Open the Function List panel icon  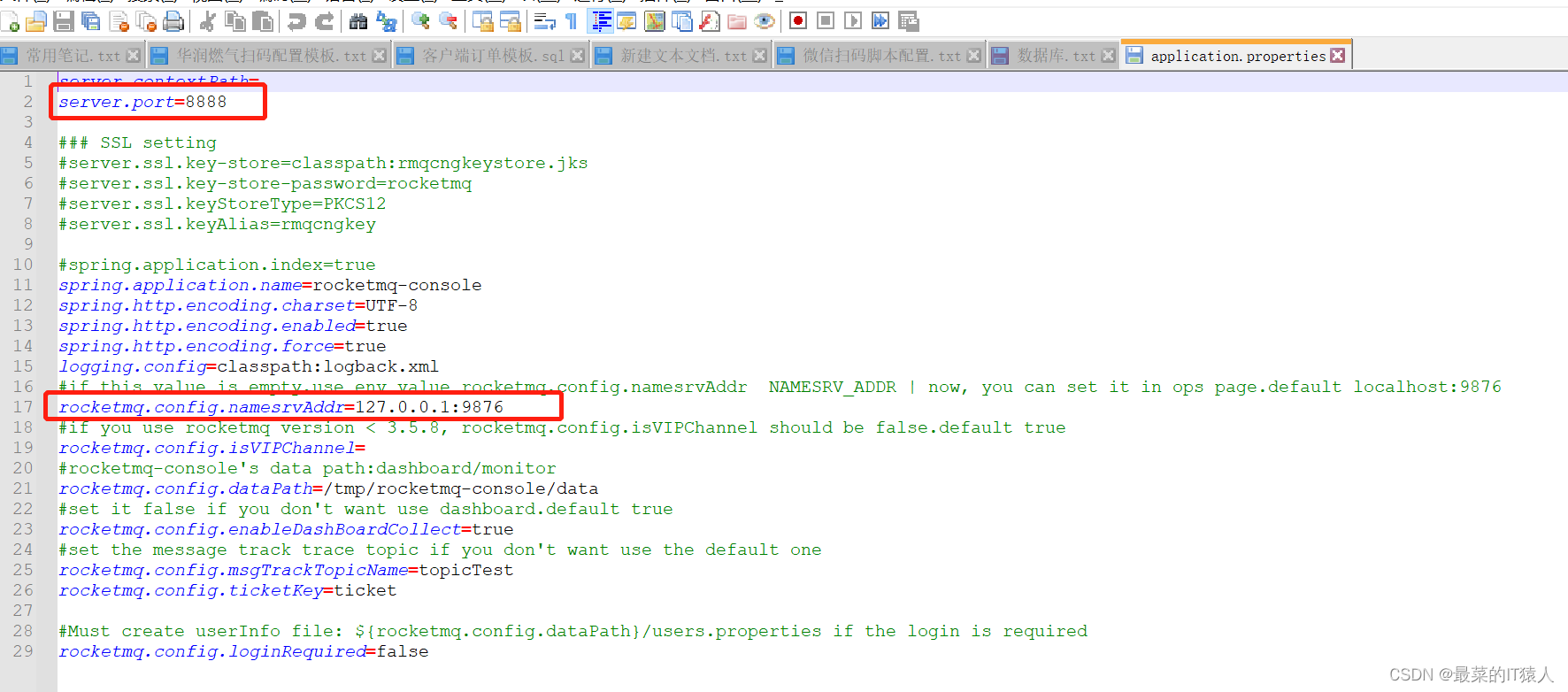pyautogui.click(x=710, y=21)
